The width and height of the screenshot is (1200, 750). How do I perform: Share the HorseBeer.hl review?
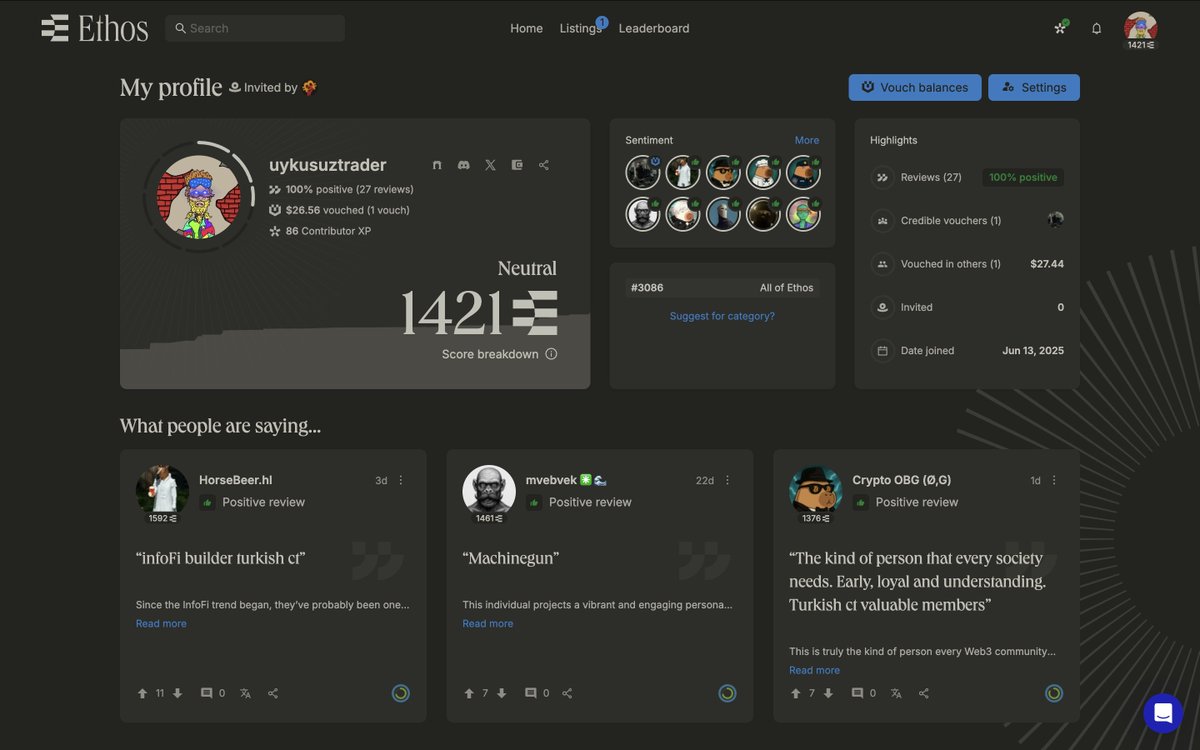point(273,693)
